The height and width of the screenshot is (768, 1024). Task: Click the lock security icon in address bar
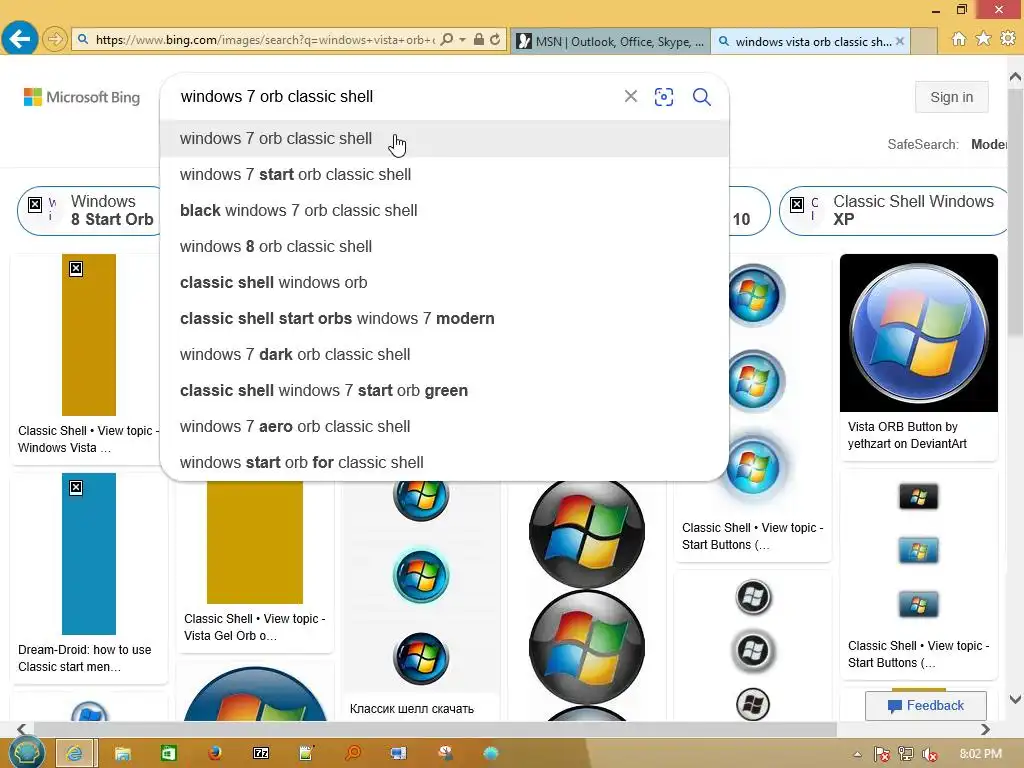(479, 40)
